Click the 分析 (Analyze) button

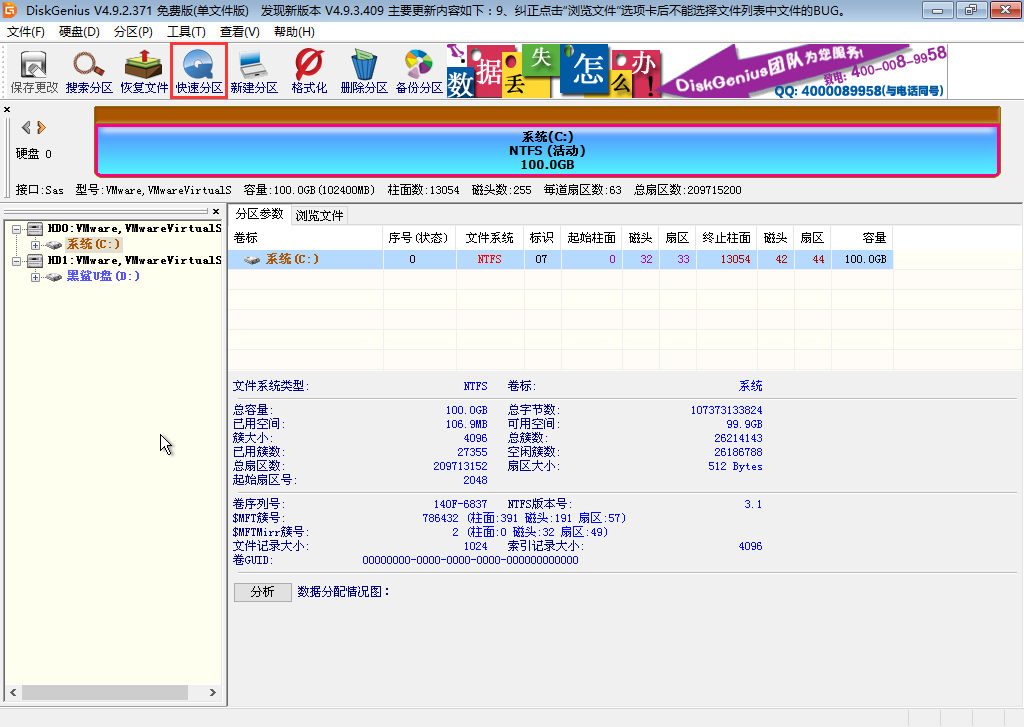pyautogui.click(x=262, y=592)
